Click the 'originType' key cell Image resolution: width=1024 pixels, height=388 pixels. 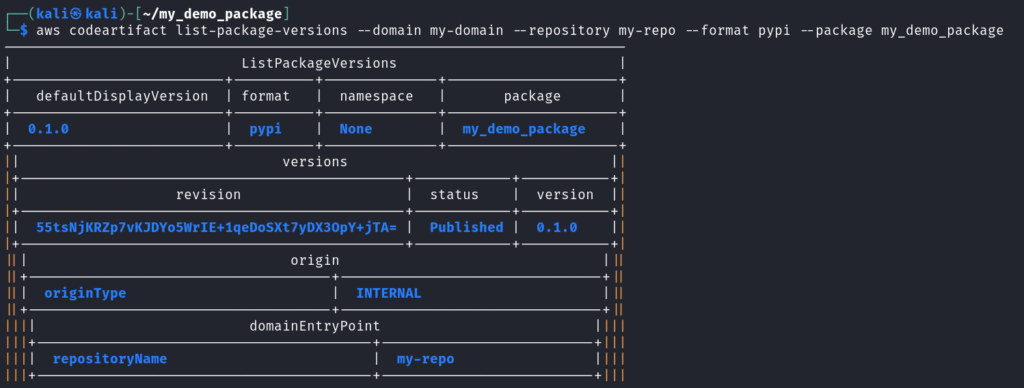tap(86, 293)
